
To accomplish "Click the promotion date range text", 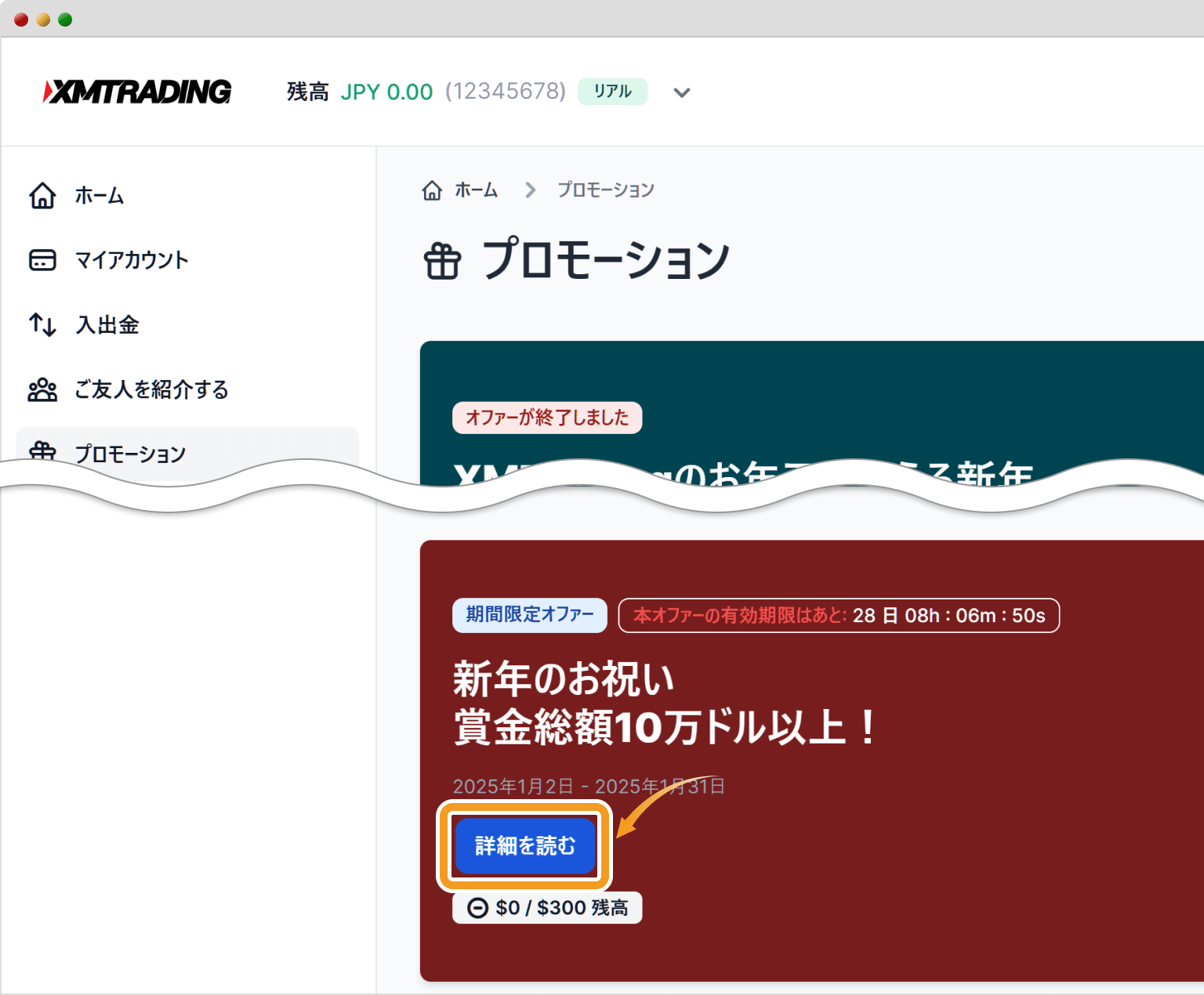I will (589, 786).
